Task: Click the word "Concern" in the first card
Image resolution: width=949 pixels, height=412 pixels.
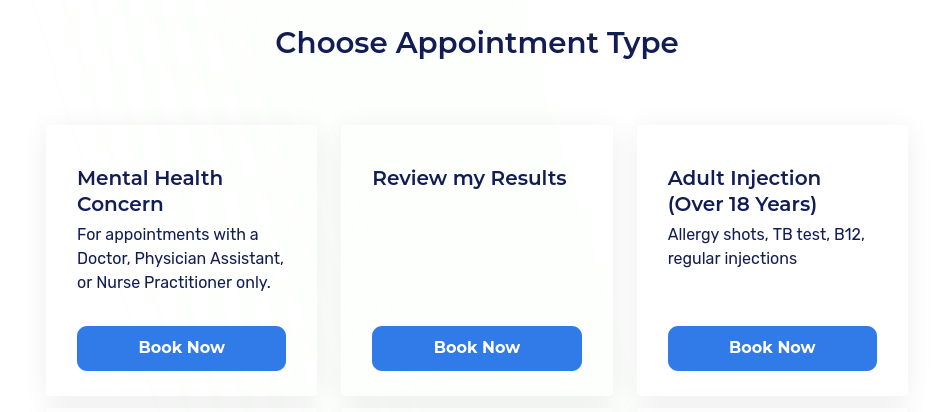Action: pyautogui.click(x=120, y=205)
